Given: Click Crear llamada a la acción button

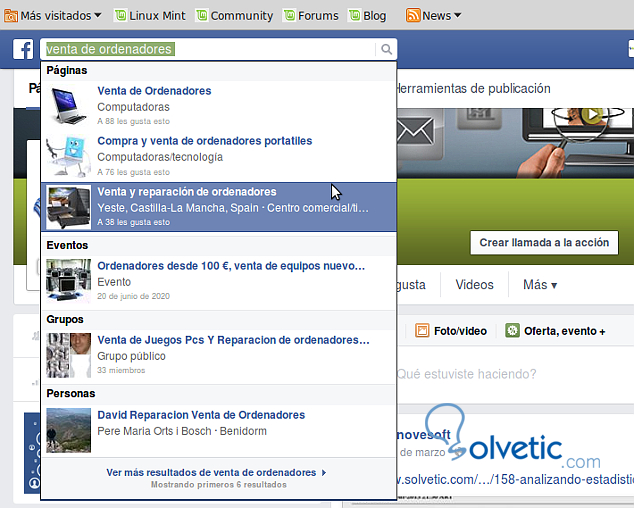Looking at the screenshot, I should 544,243.
